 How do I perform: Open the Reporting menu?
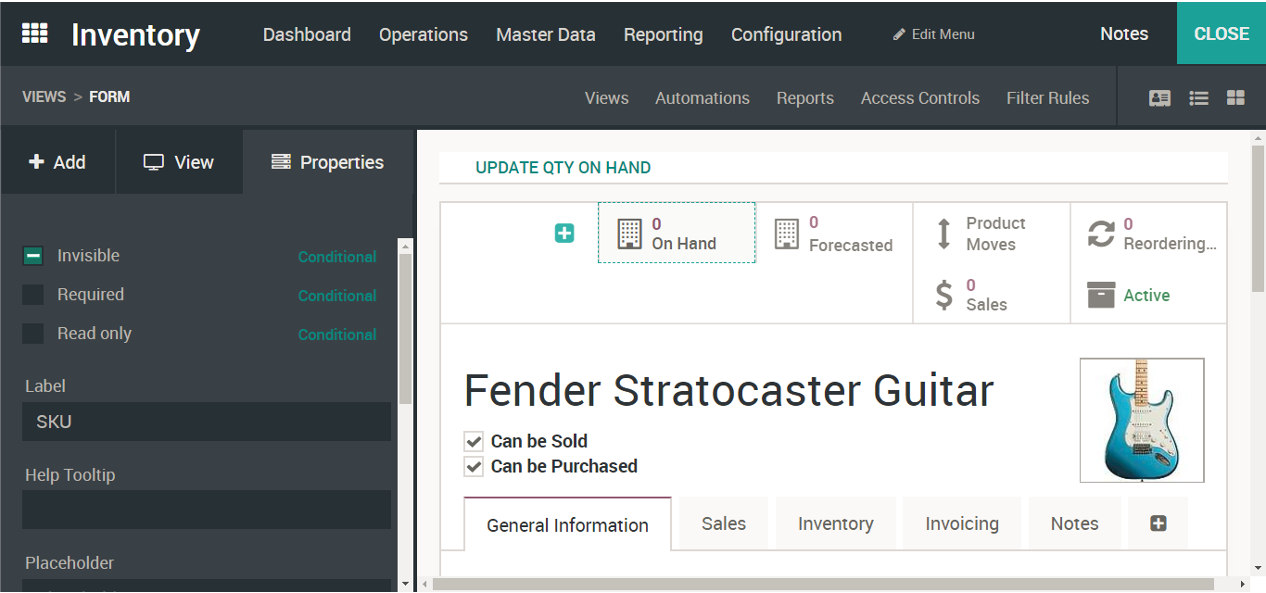pyautogui.click(x=663, y=34)
